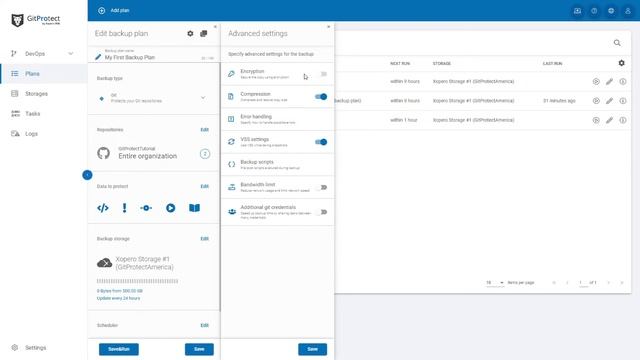Enable the Bandwidth limit switch

tap(322, 187)
